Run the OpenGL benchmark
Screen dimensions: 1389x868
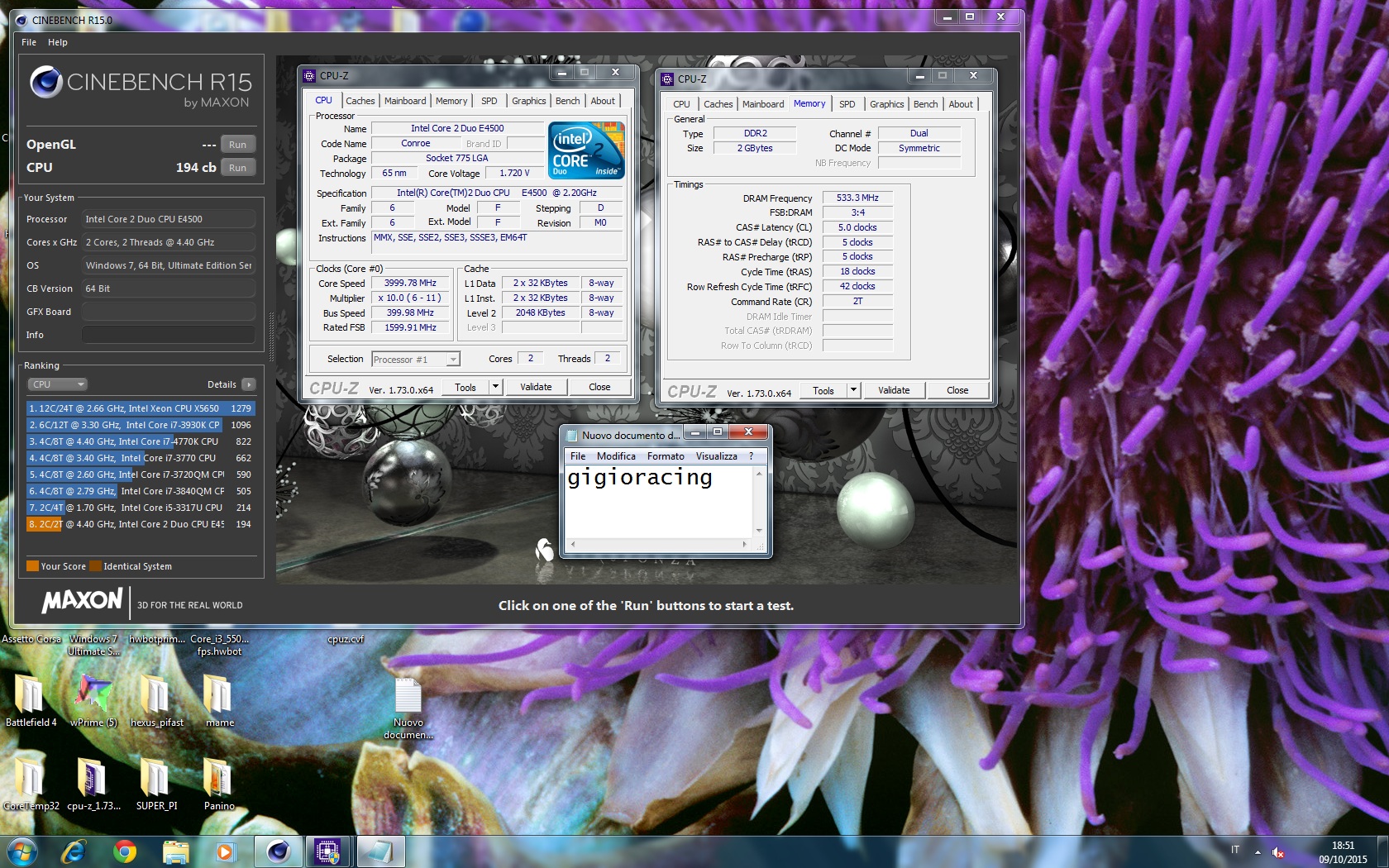coord(238,145)
